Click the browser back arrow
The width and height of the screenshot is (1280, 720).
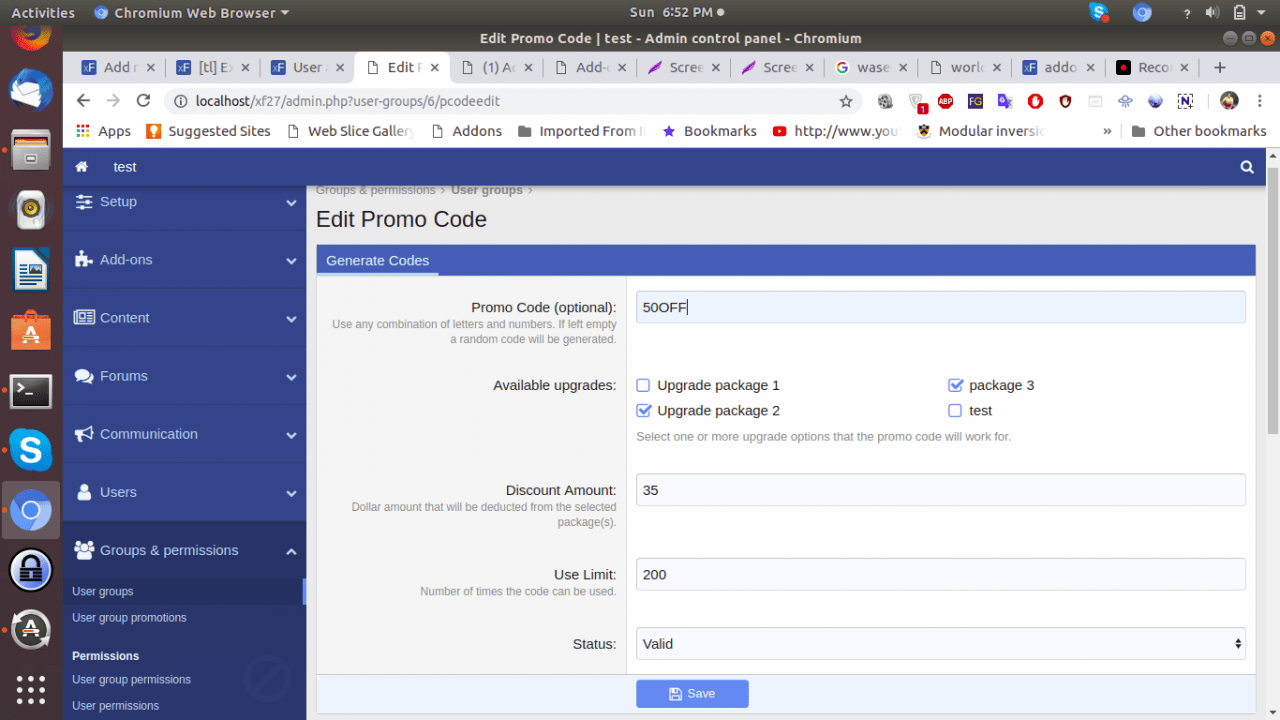coord(83,101)
